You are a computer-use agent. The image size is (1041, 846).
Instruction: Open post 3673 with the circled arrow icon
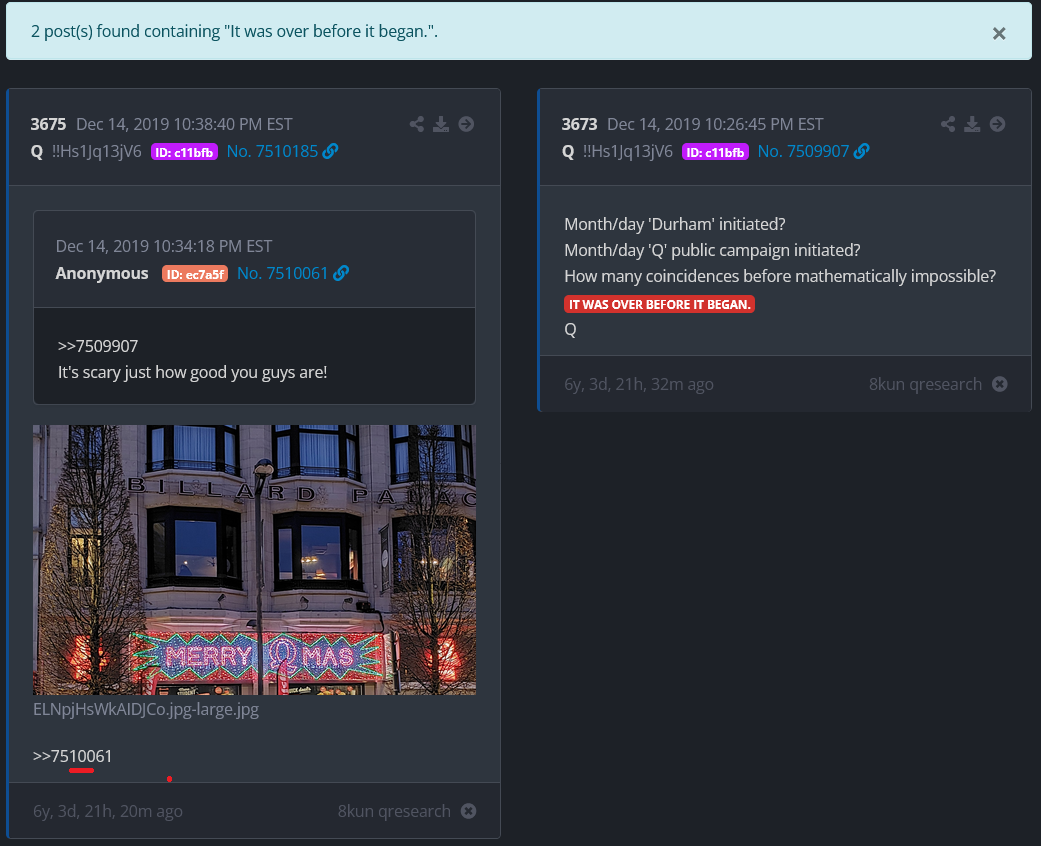click(x=997, y=124)
